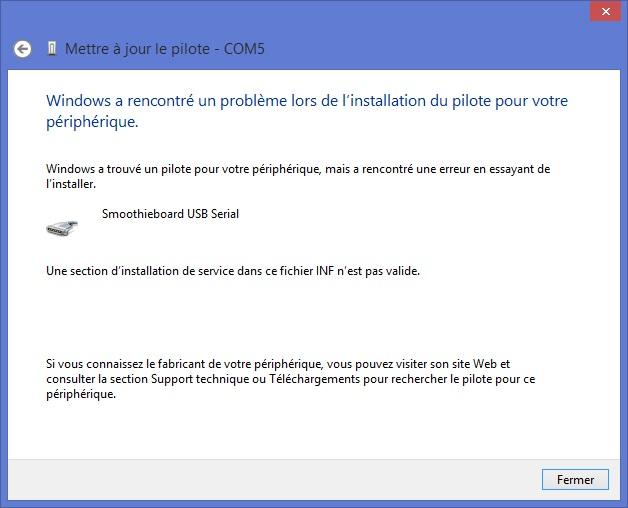Click the word périphérique ending the blue heading

click(x=92, y=122)
